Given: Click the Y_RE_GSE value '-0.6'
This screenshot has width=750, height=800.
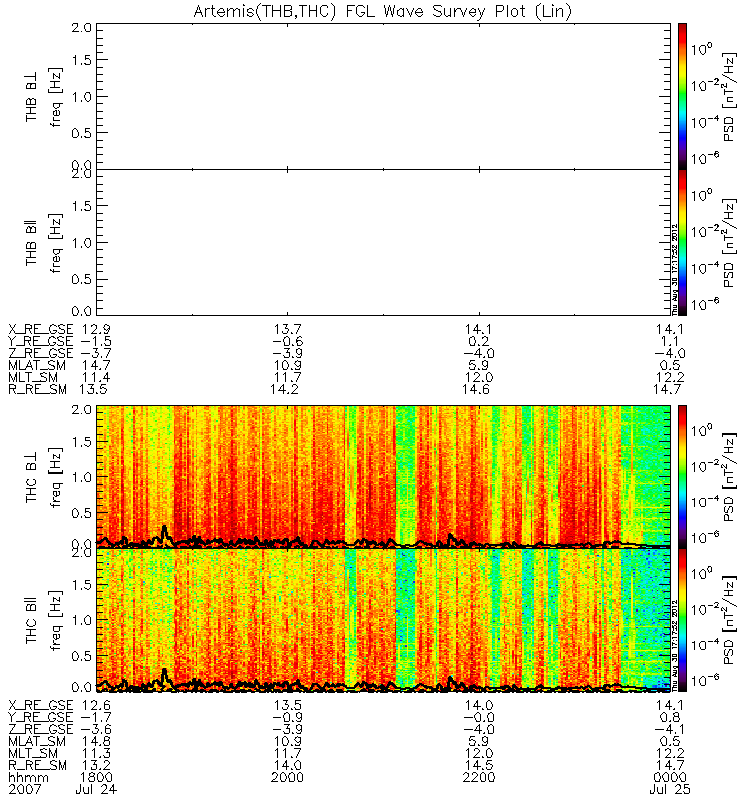Looking at the screenshot, I should [x=287, y=341].
